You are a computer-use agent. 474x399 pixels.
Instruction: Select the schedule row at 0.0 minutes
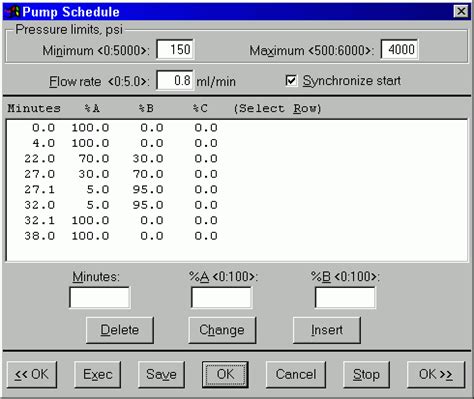coord(237,128)
